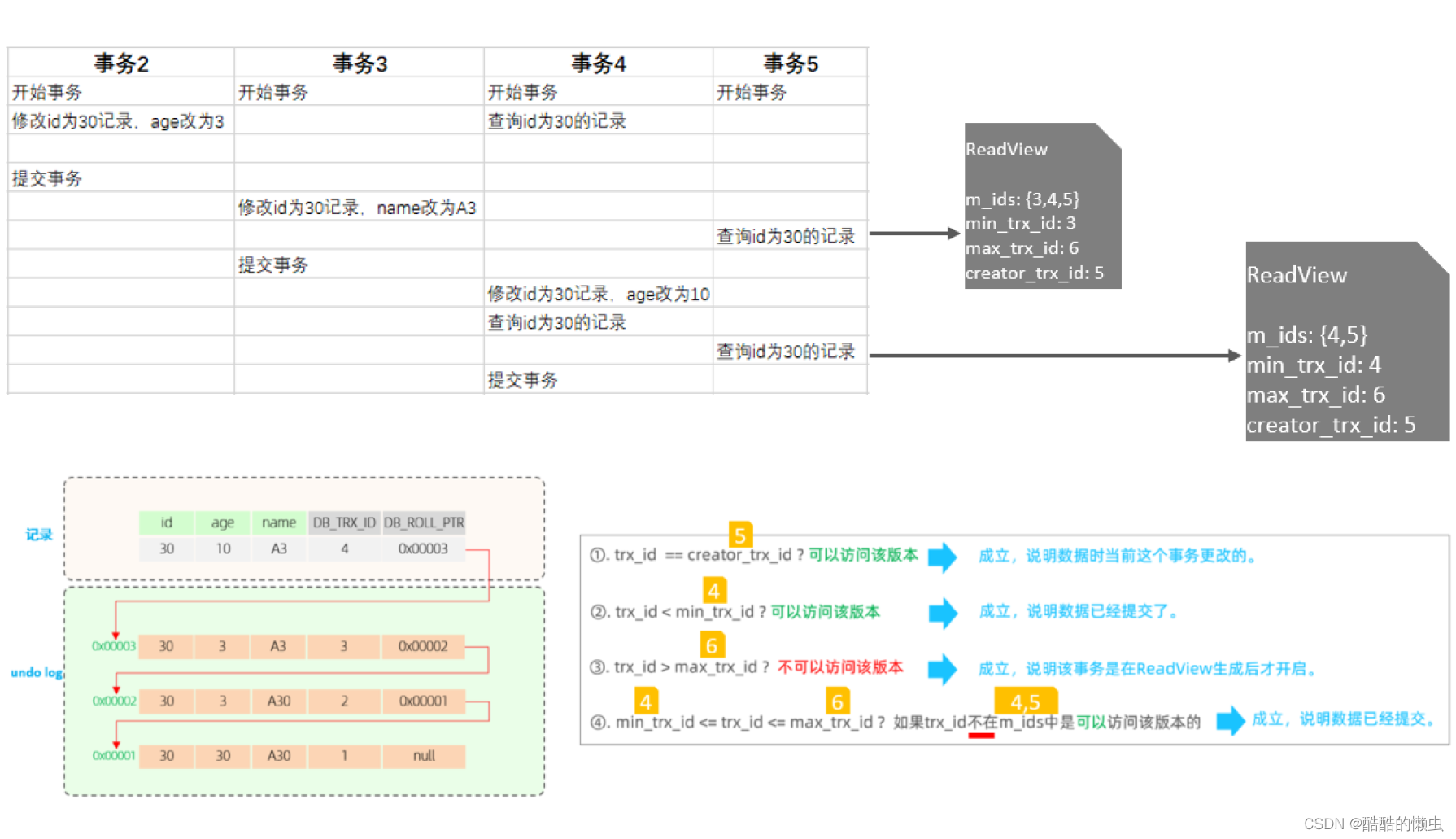Click the 事务5 column header
The height and width of the screenshot is (839, 1456).
tap(790, 63)
